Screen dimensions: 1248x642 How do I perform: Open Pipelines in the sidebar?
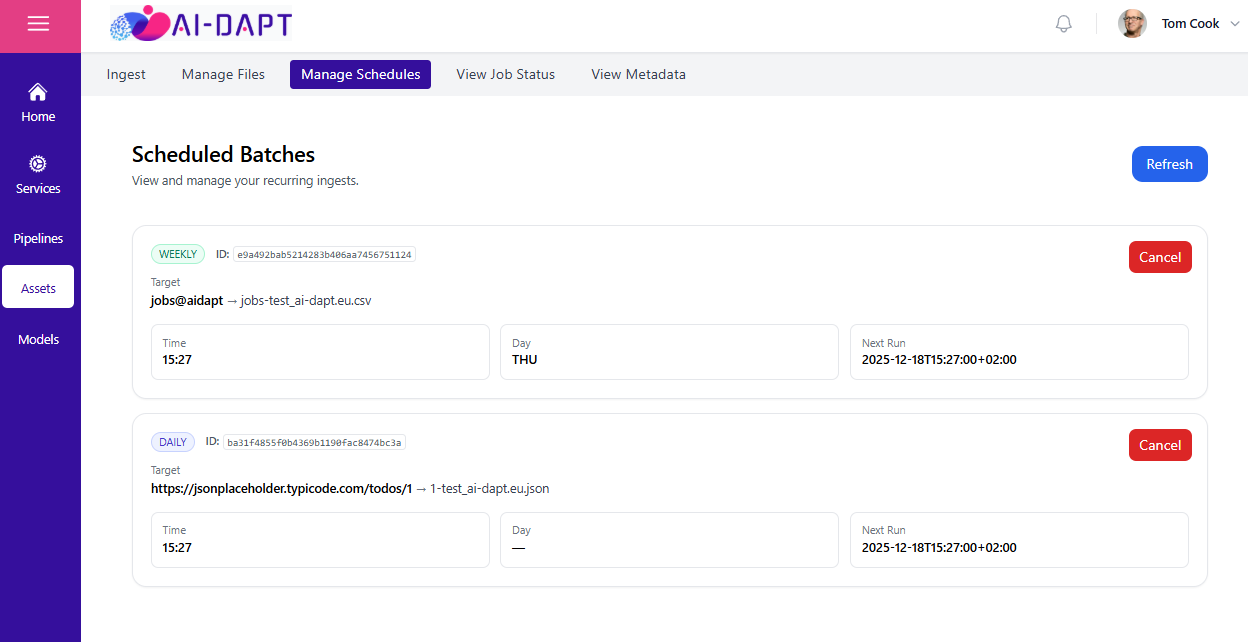click(x=38, y=239)
